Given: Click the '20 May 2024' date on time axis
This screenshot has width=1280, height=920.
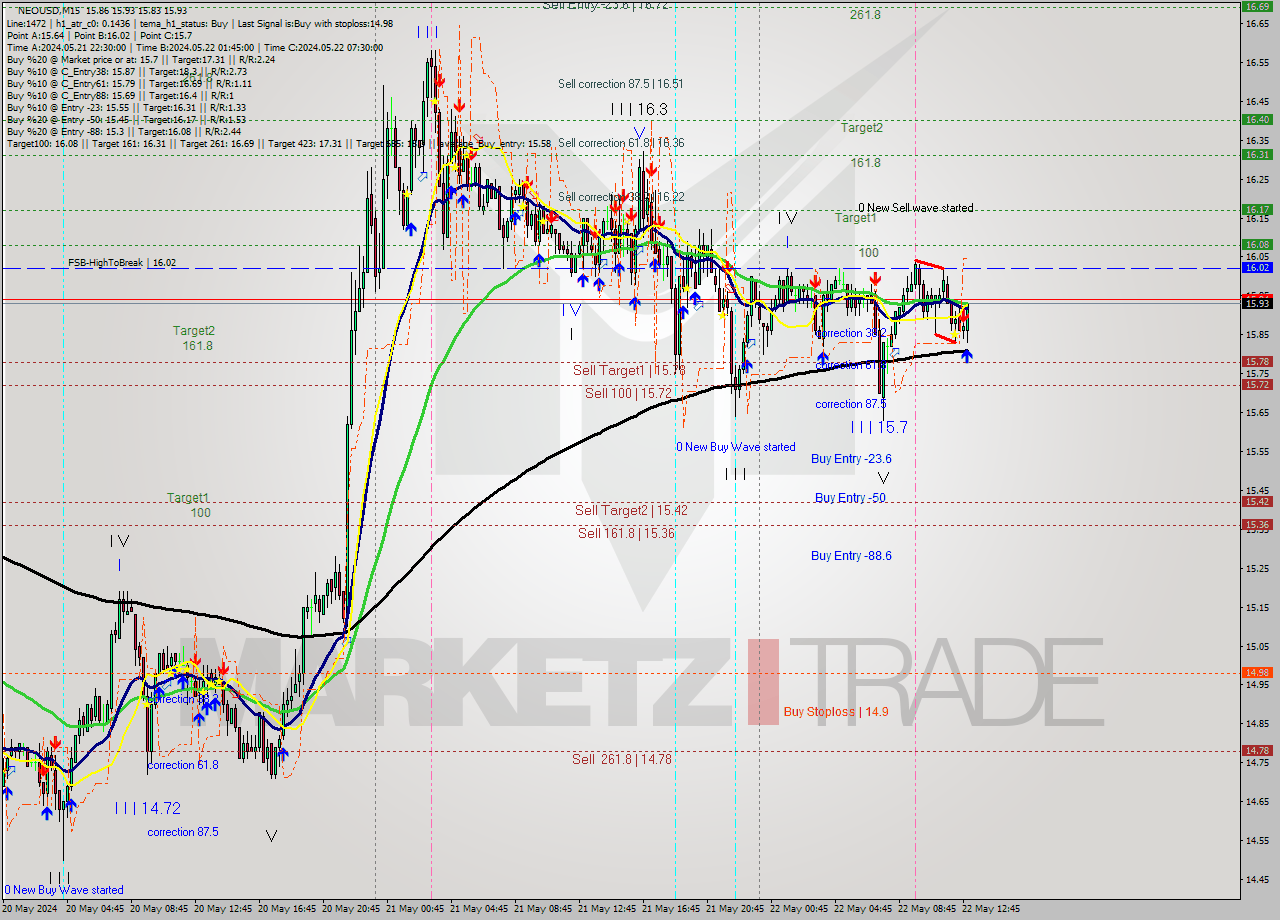Looking at the screenshot, I should click(27, 909).
